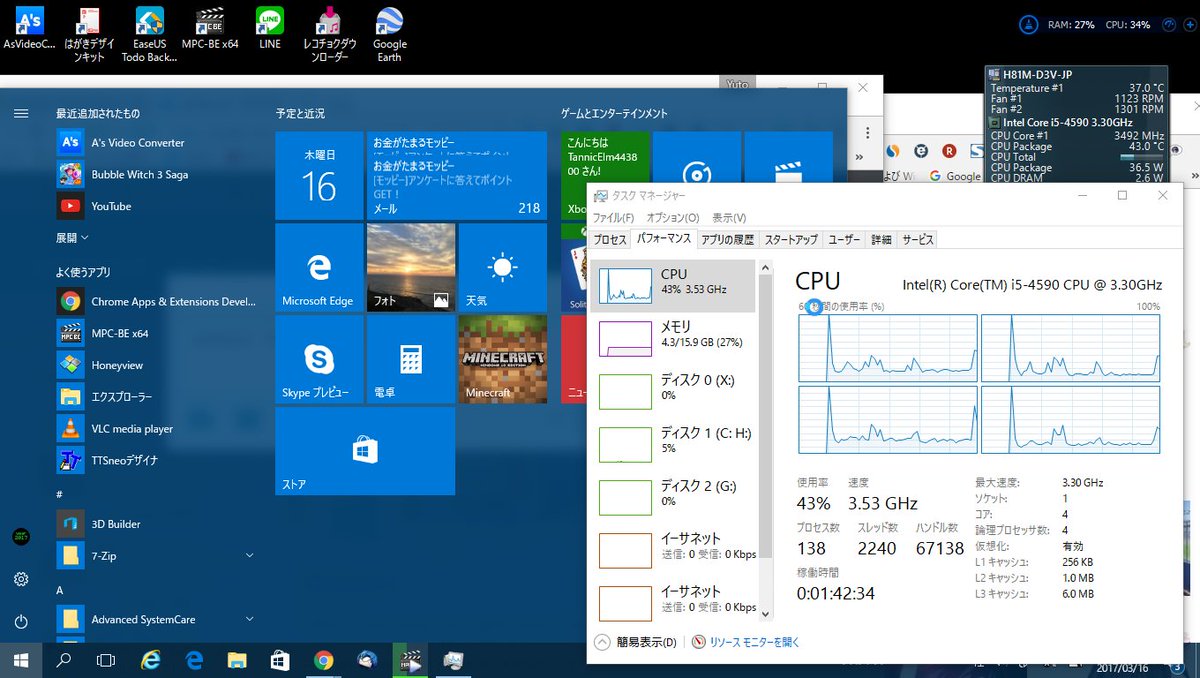Viewport: 1200px width, 678px height.
Task: Launch the Minecraft tile
Action: pyautogui.click(x=502, y=359)
